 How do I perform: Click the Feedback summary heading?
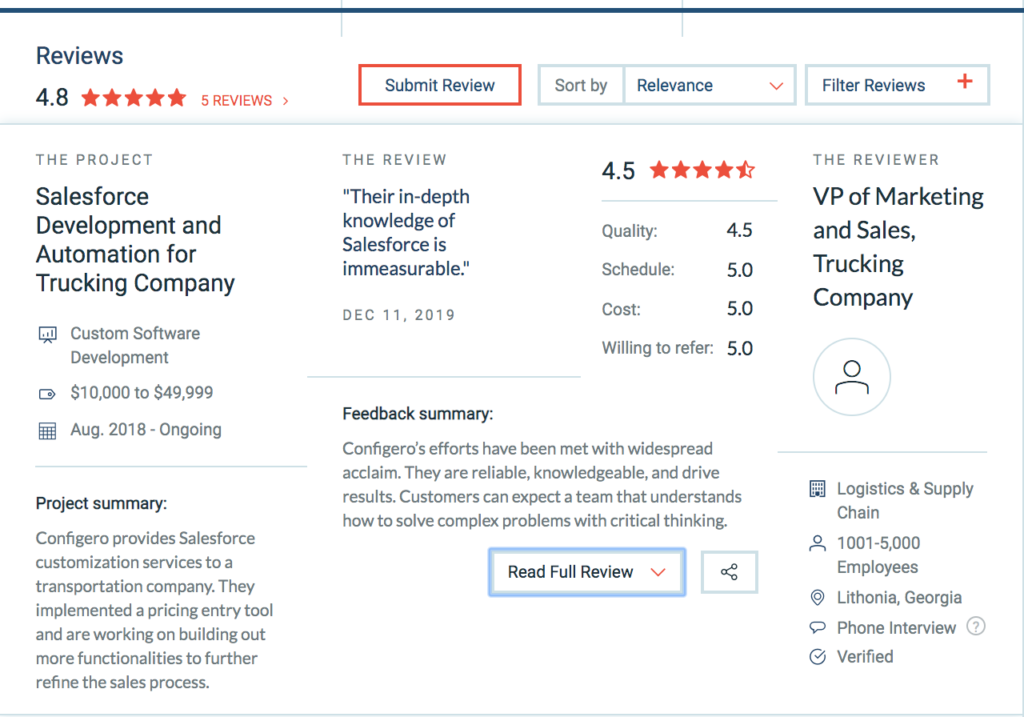tap(418, 414)
